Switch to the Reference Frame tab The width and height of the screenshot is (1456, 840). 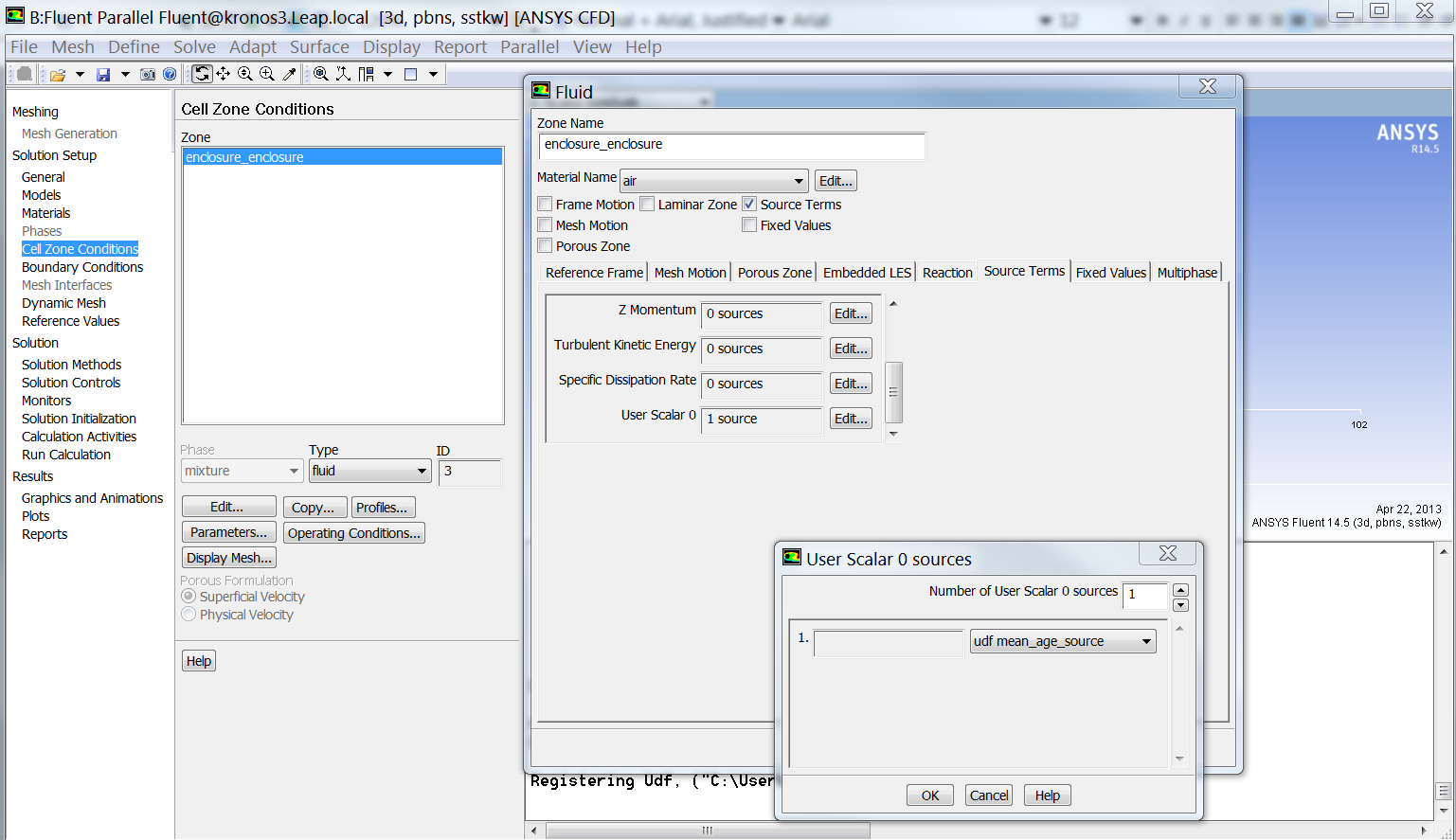click(594, 273)
